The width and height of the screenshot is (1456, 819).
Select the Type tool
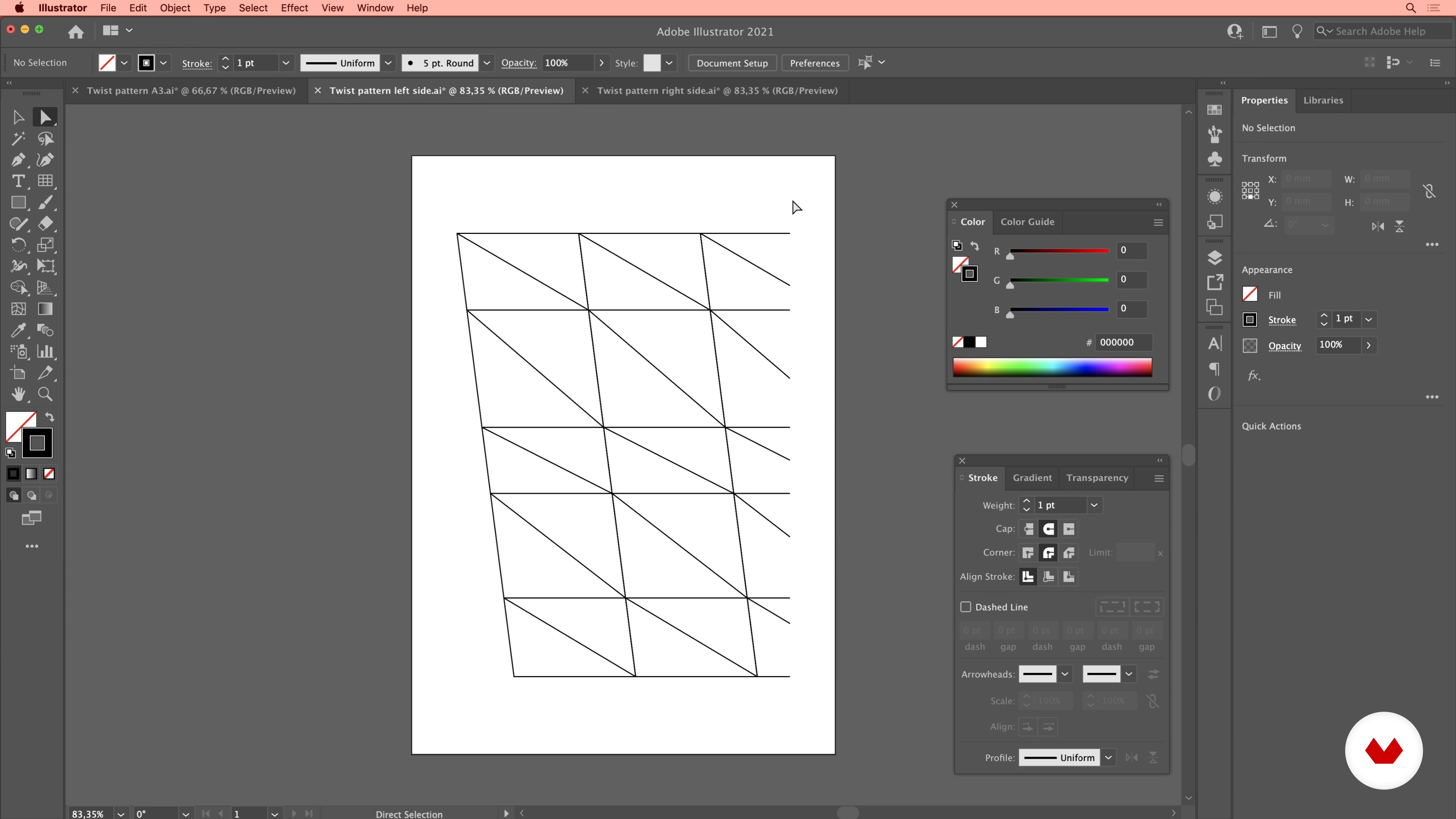pyautogui.click(x=18, y=181)
